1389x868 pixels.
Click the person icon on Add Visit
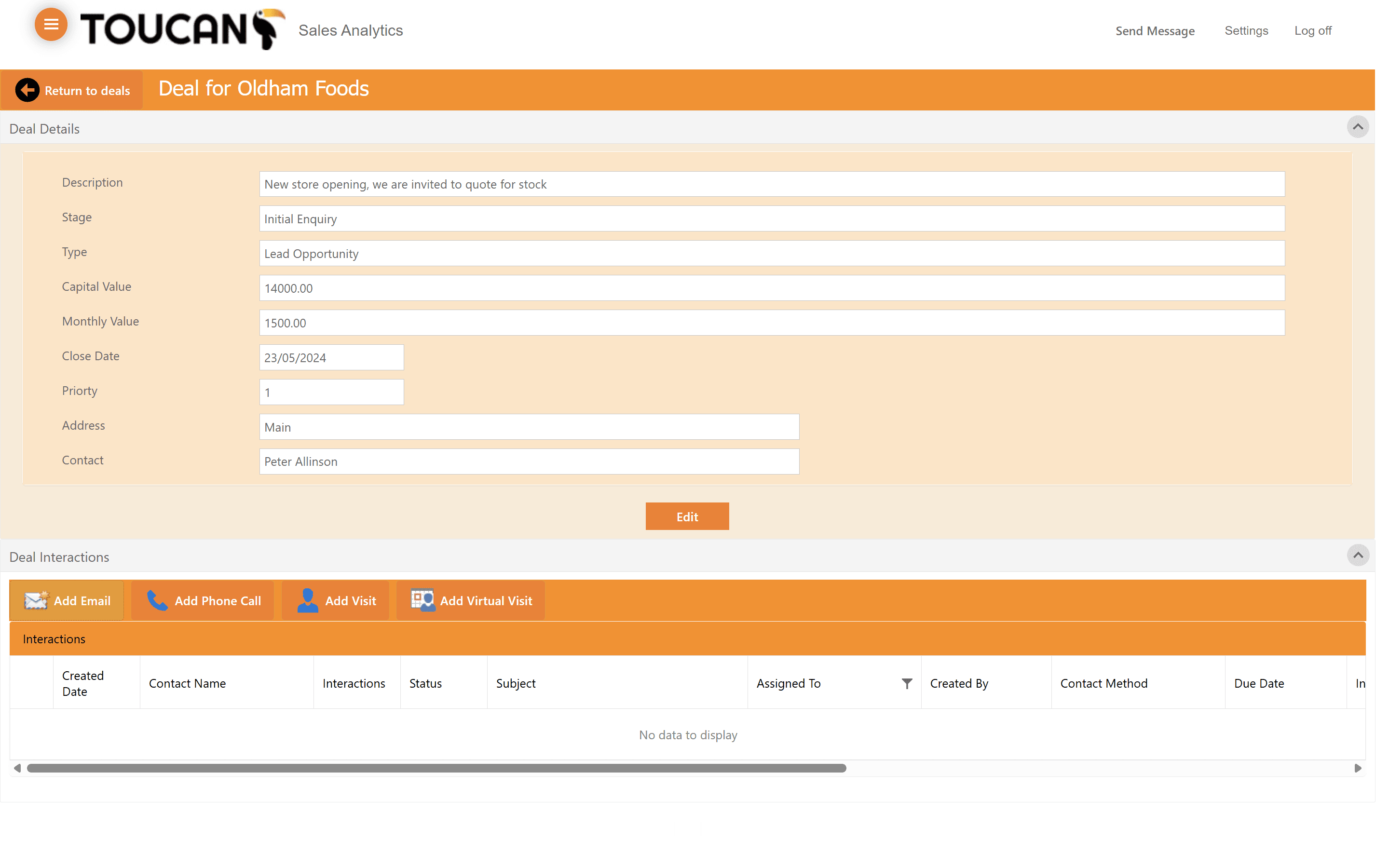pos(308,600)
